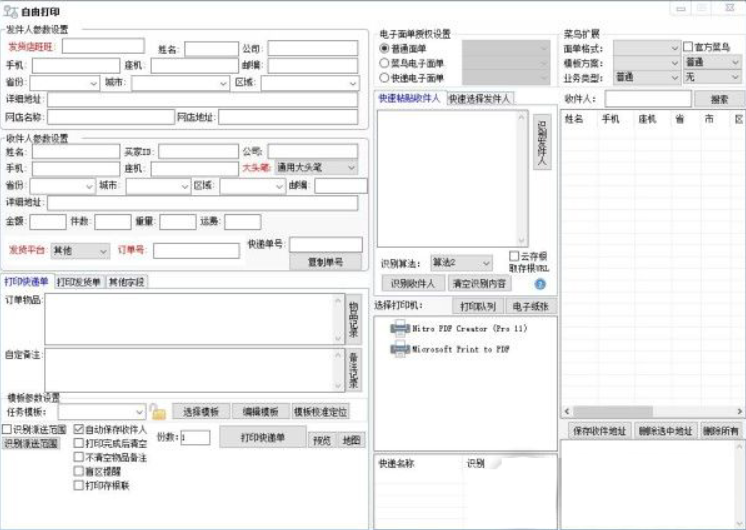Click the 搜索 button beside 收件人
Screen dimensions: 746x530
click(719, 99)
